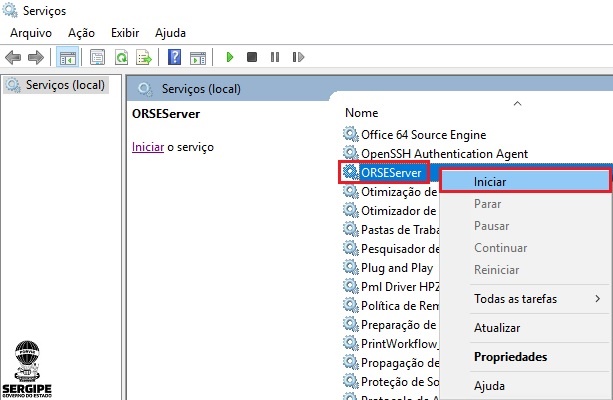Sort services by the Nome column header

click(362, 113)
